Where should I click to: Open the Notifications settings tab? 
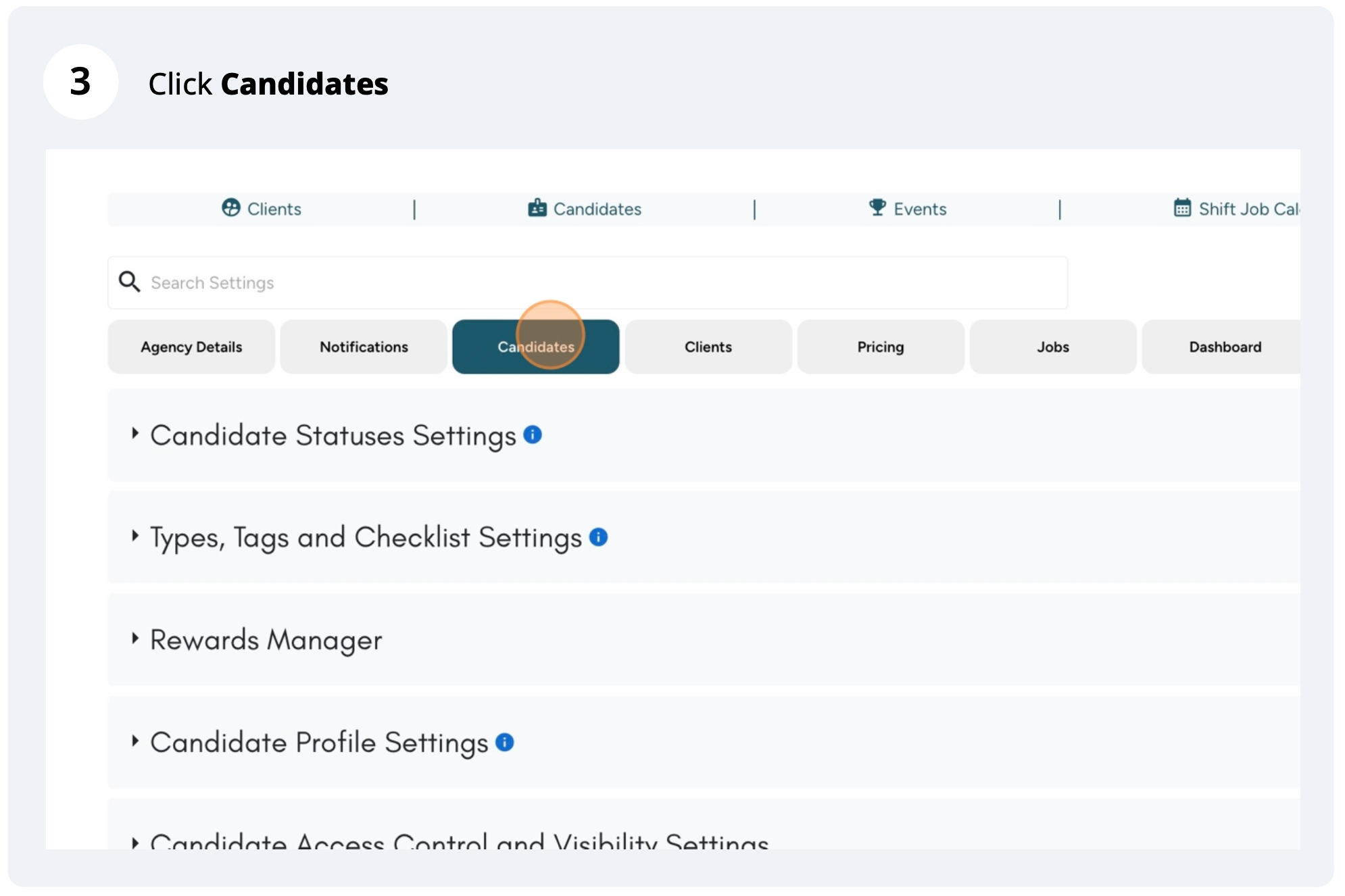pos(363,347)
